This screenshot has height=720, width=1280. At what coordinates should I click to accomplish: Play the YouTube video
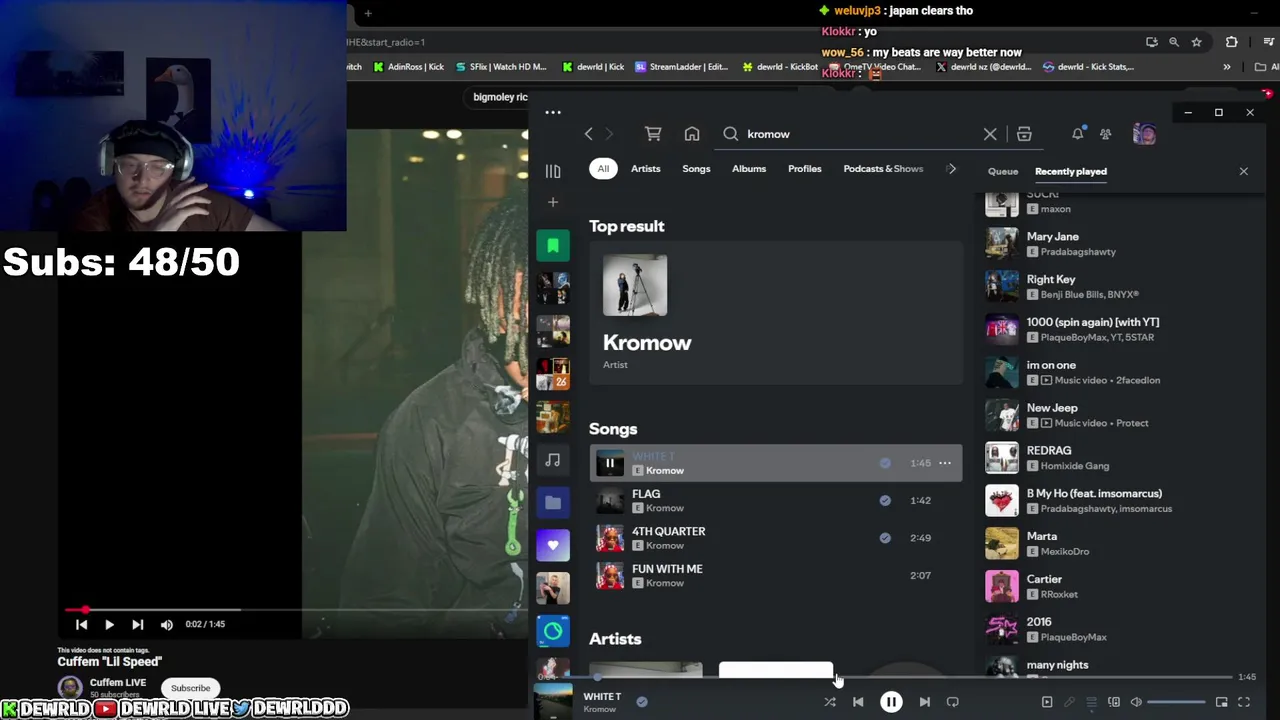(109, 624)
